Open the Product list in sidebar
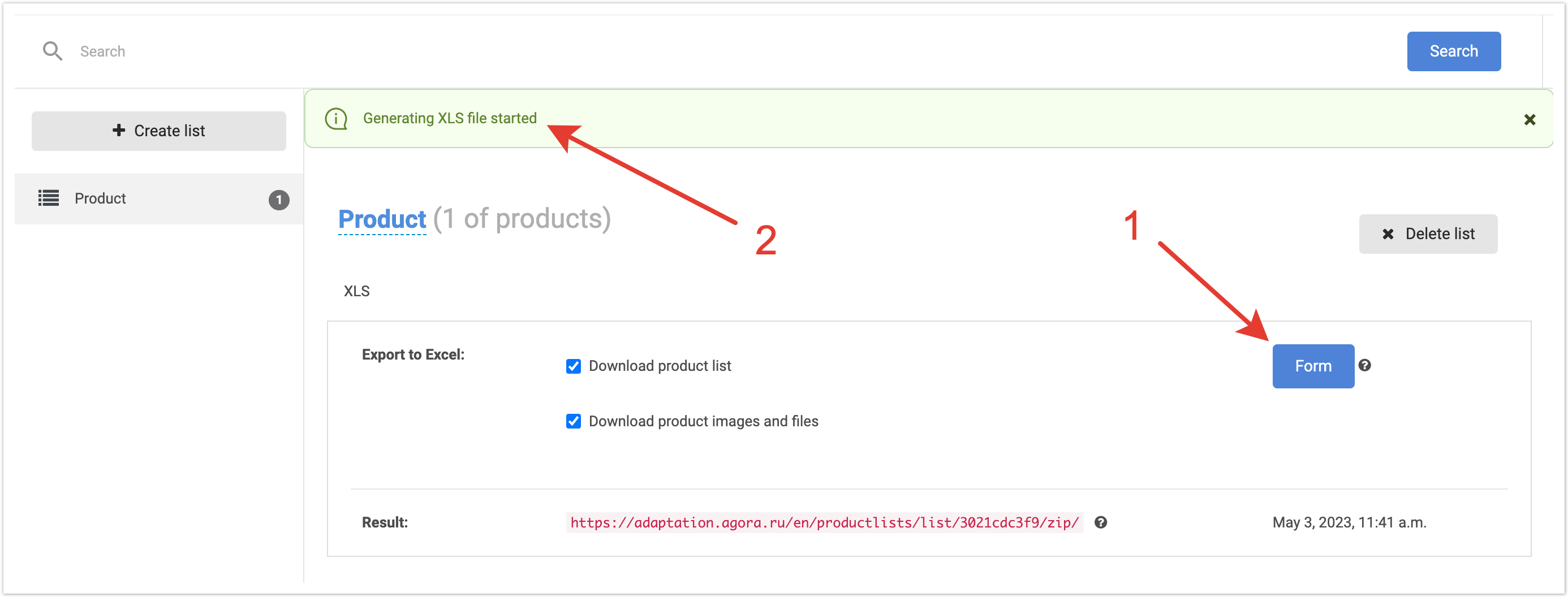The width and height of the screenshot is (1568, 597). click(101, 198)
